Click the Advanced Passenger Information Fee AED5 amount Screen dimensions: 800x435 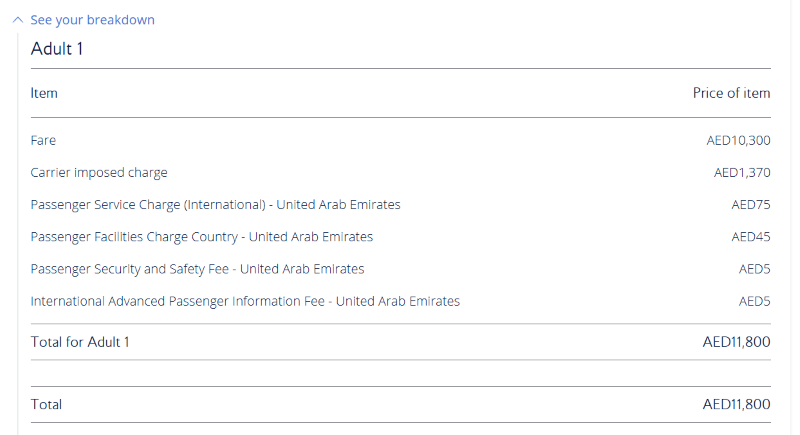[754, 301]
